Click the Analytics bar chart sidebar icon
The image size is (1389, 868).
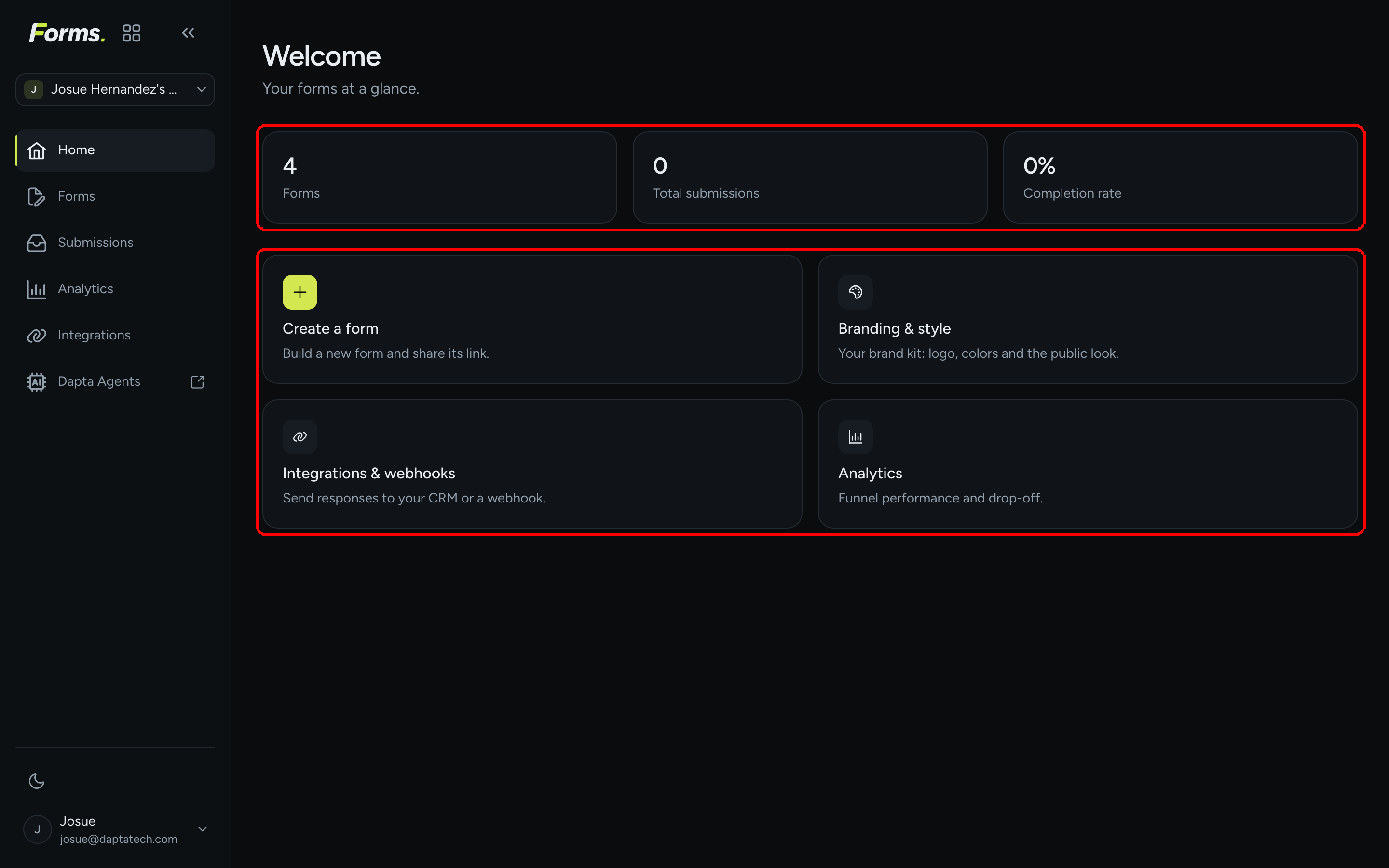pos(37,289)
